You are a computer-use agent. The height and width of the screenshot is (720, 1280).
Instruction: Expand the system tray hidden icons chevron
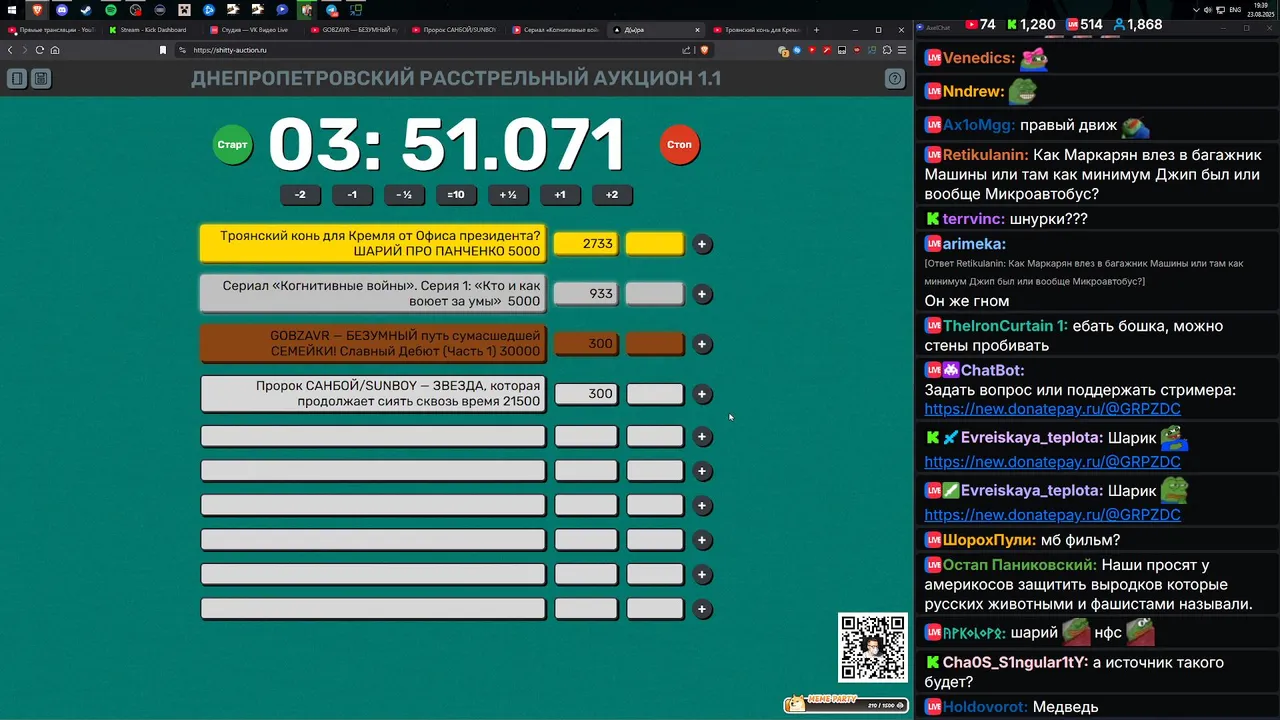(x=1196, y=10)
